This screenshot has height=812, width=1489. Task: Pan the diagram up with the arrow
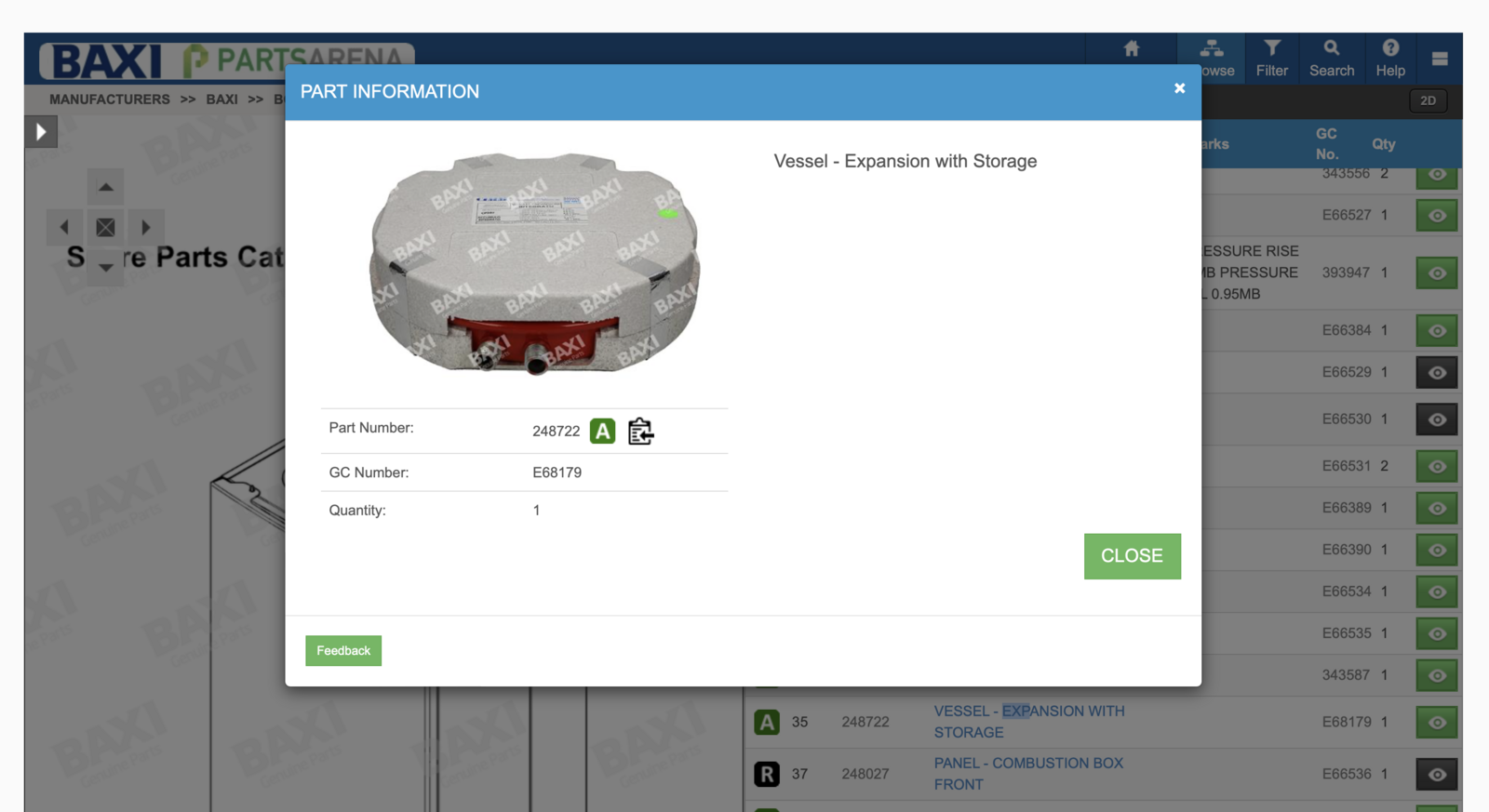[106, 187]
